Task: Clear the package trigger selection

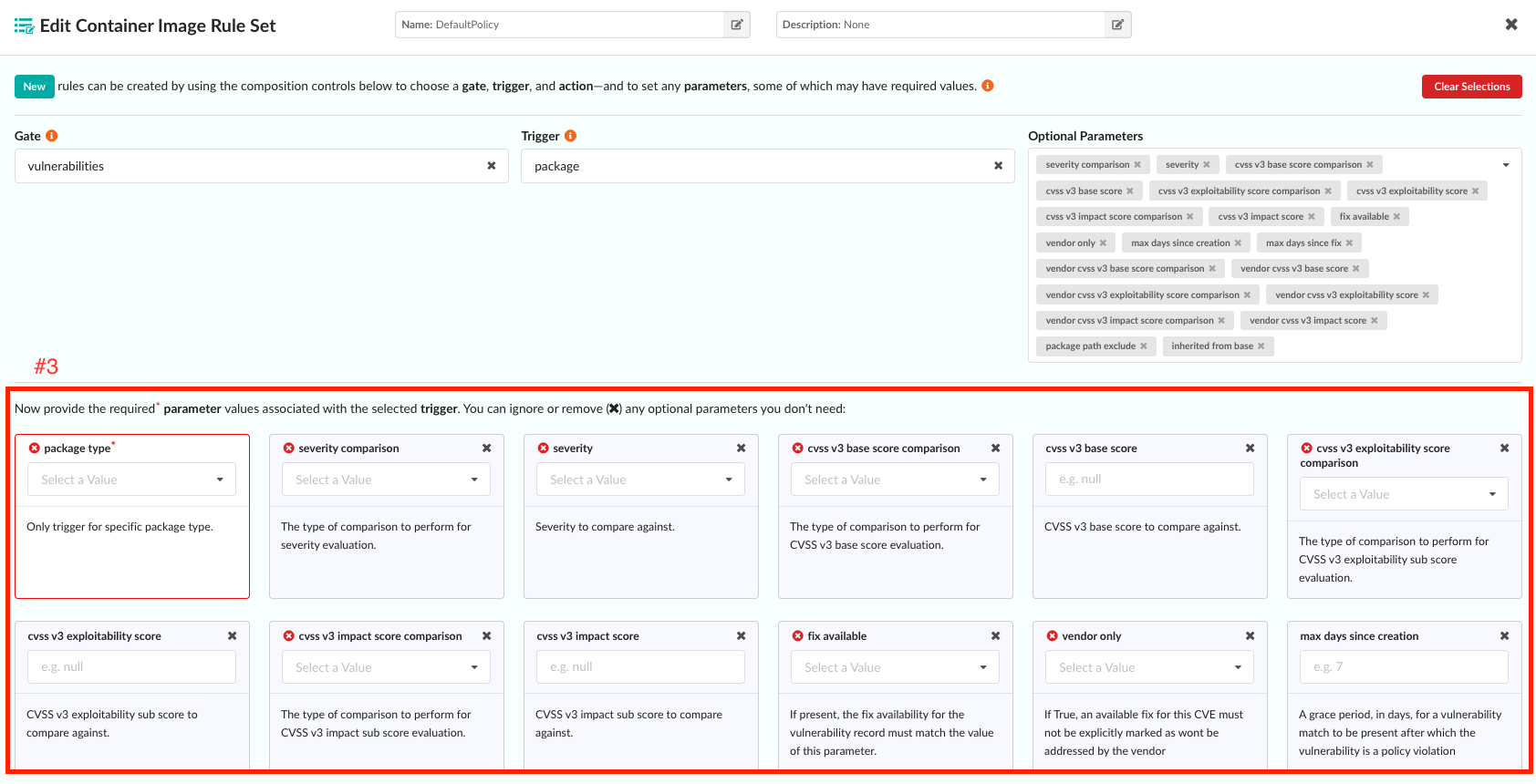Action: pyautogui.click(x=998, y=166)
